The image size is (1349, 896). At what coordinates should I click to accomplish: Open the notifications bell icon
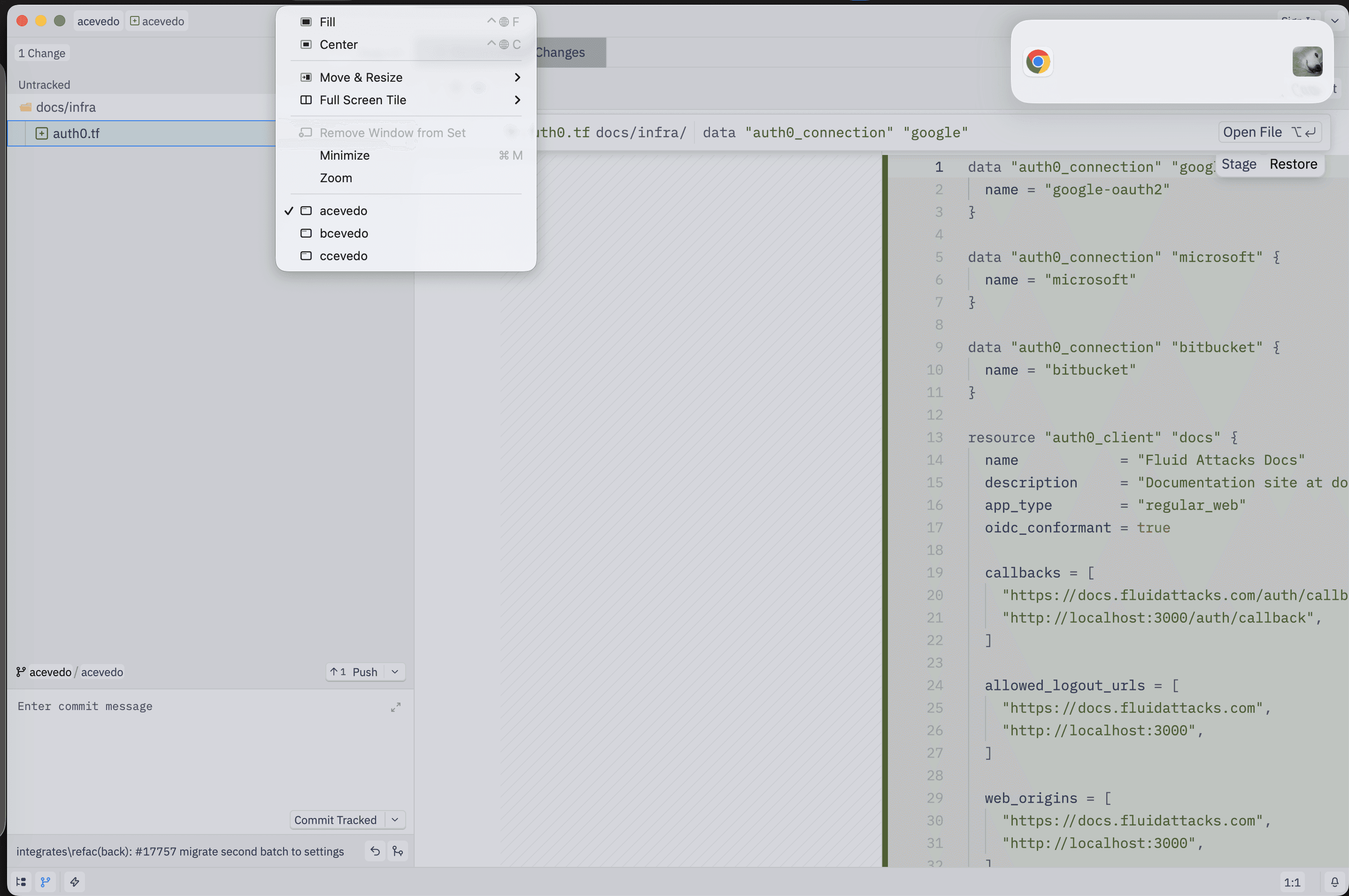click(1335, 882)
